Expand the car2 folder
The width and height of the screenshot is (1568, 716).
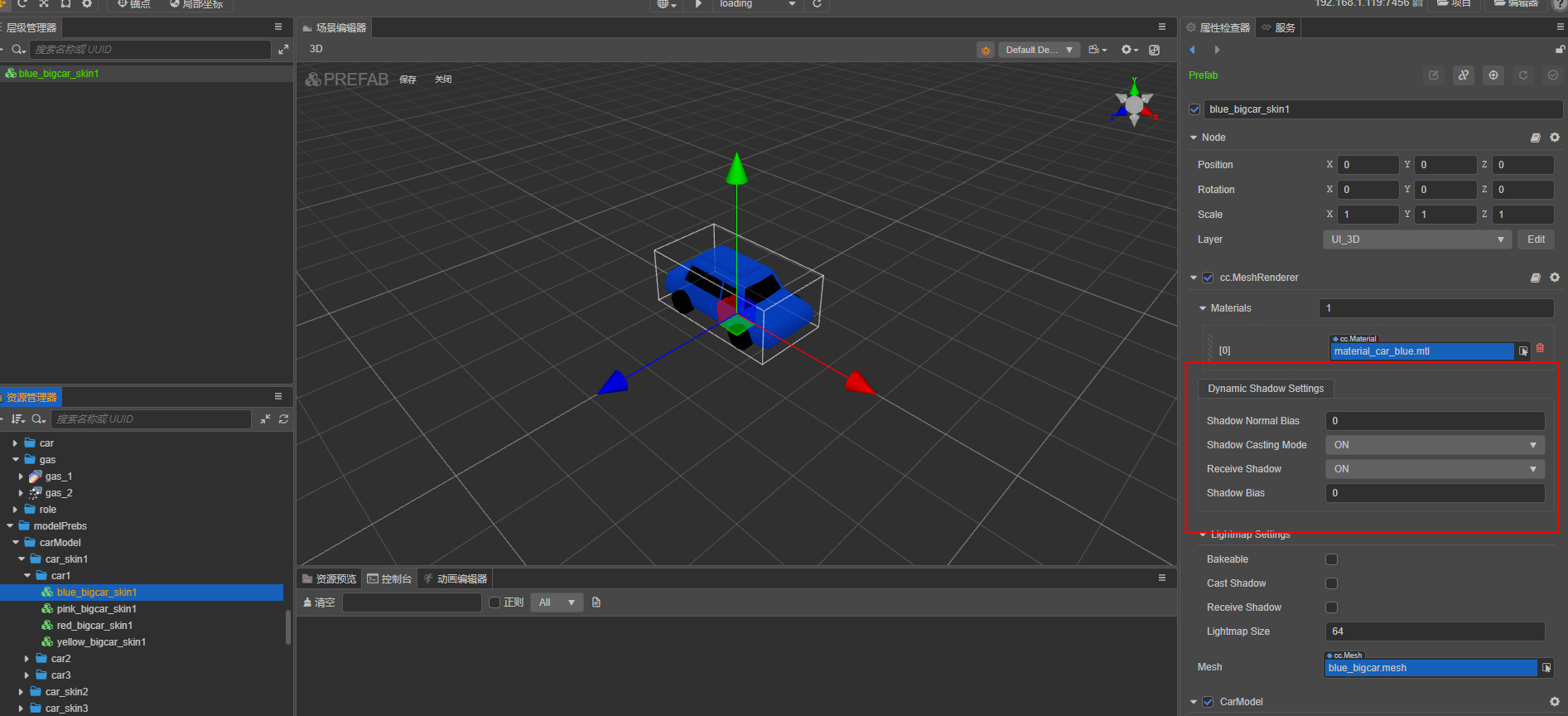point(27,659)
